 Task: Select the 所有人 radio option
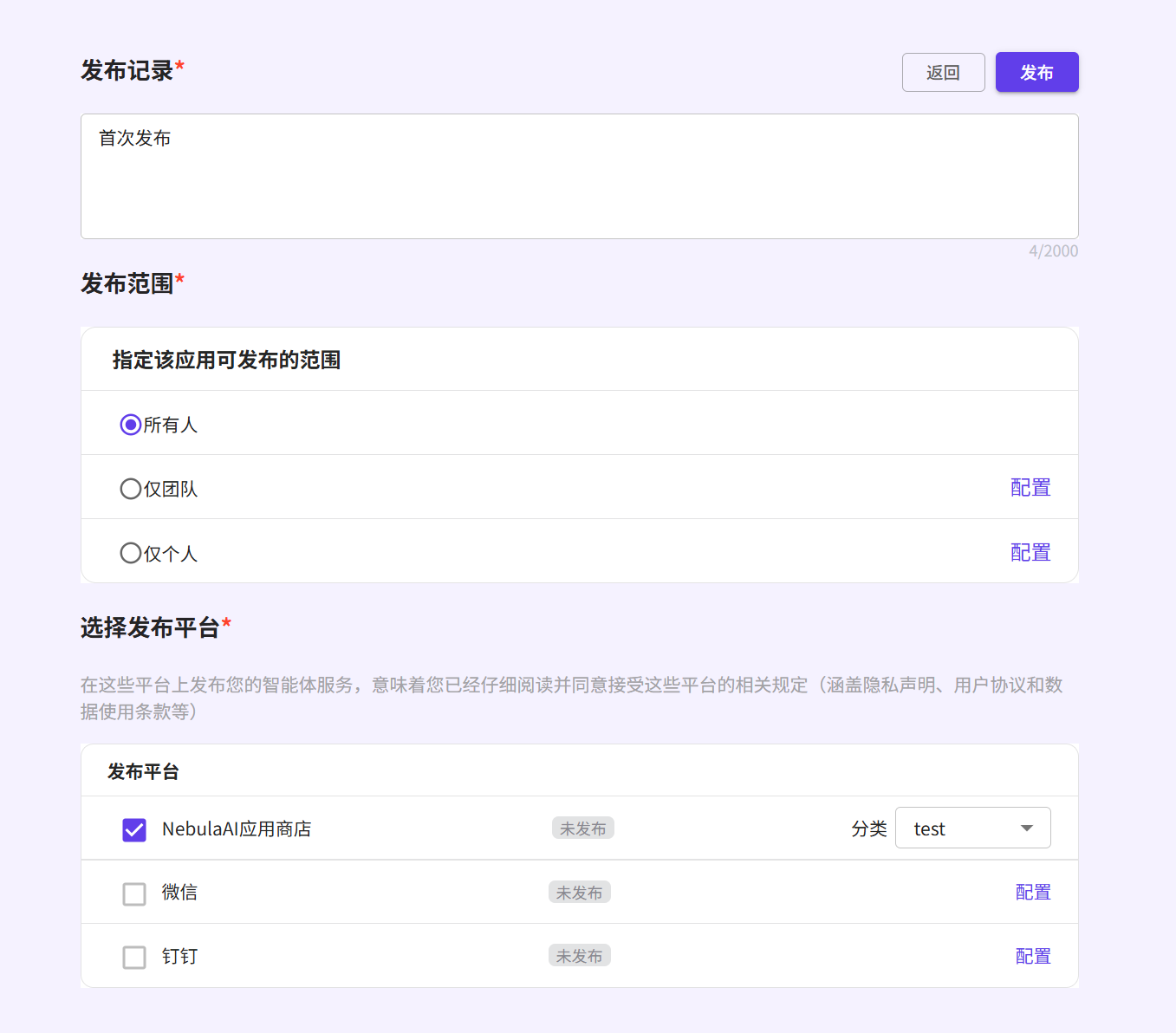click(131, 425)
